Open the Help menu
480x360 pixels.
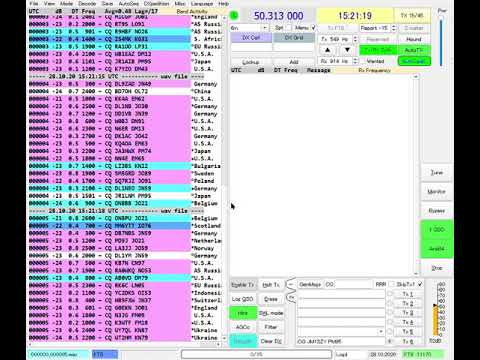[223, 4]
